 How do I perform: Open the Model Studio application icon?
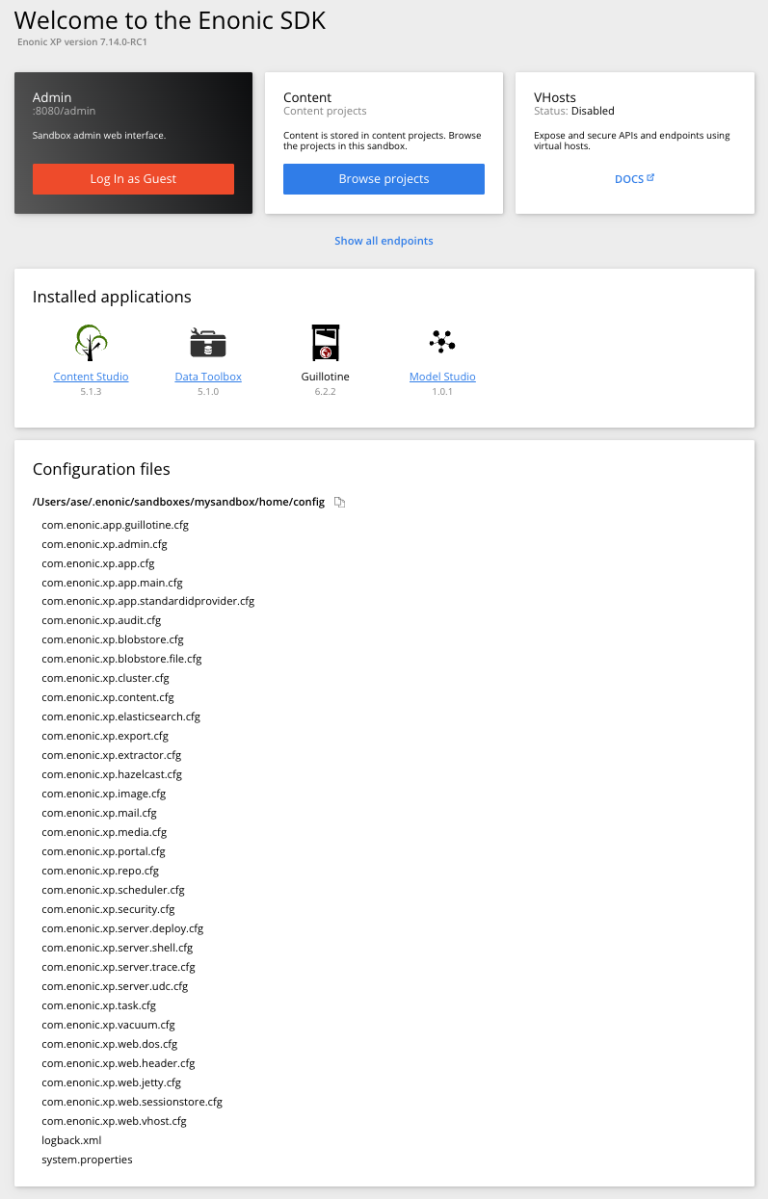coord(442,343)
